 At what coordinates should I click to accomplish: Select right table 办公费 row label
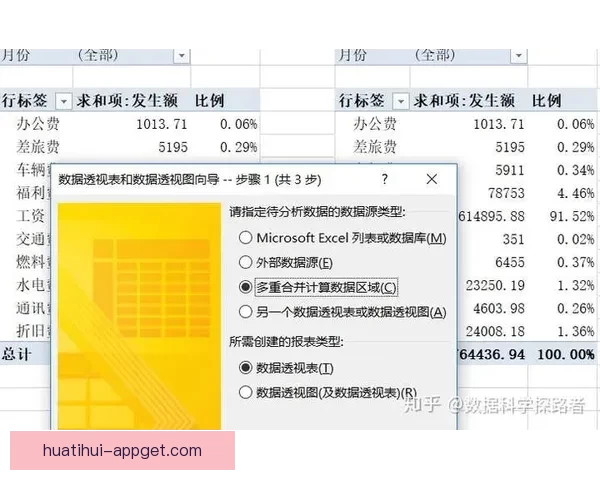375,124
